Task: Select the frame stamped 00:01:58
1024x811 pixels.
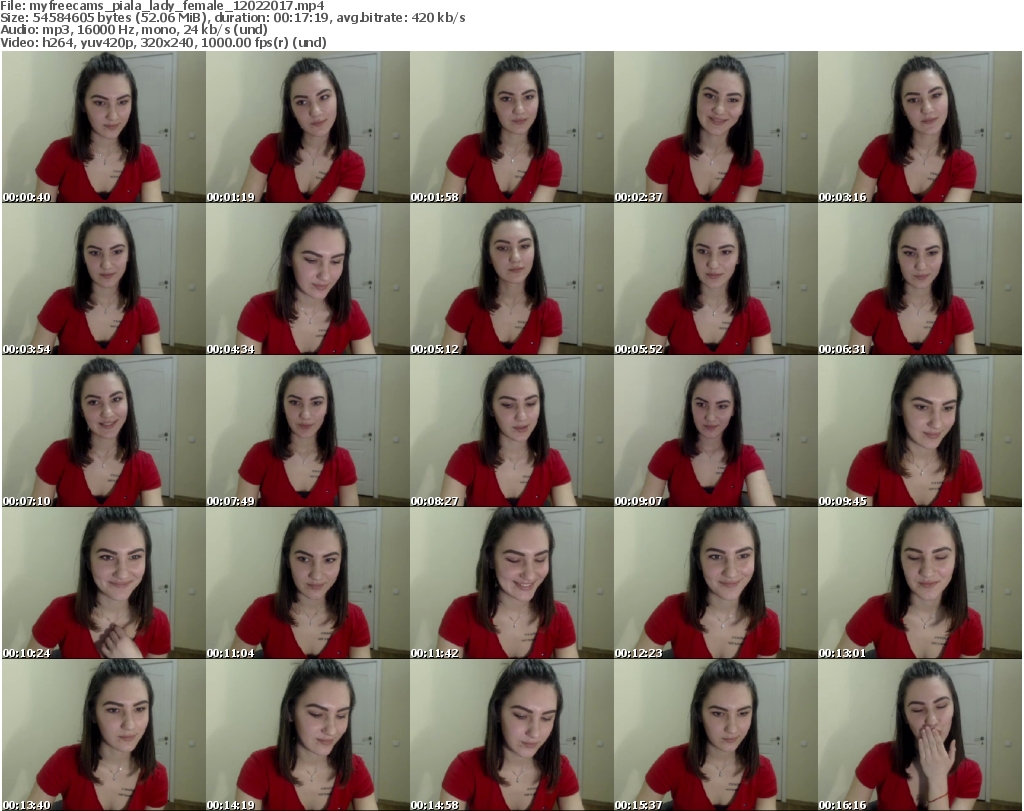Action: [511, 127]
